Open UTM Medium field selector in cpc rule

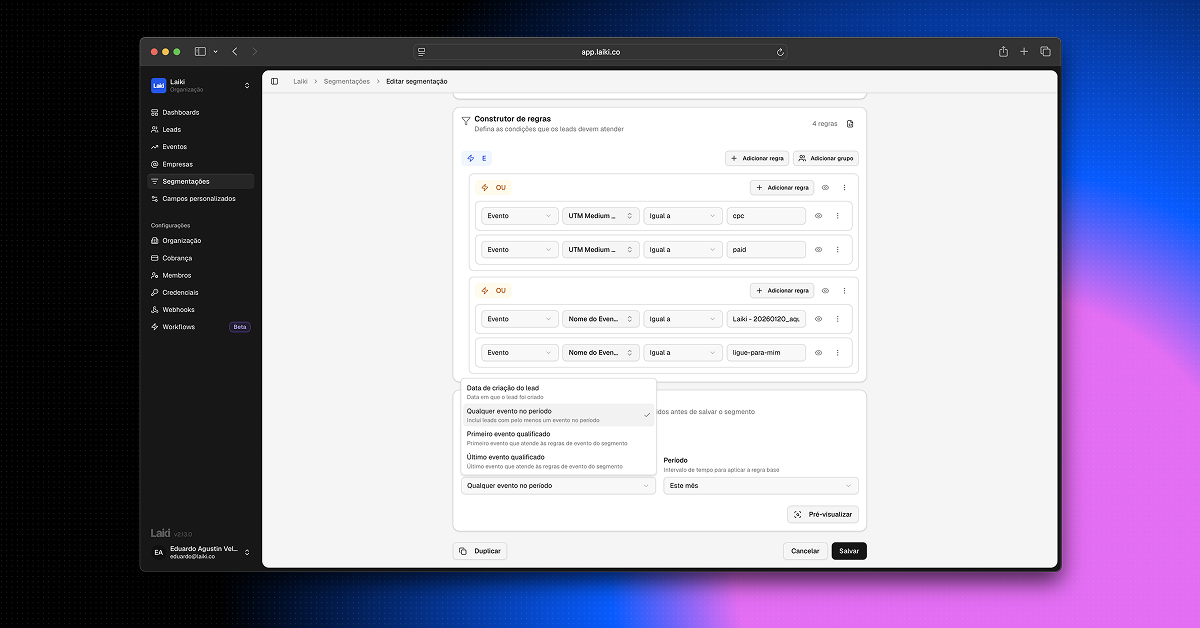pyautogui.click(x=601, y=216)
